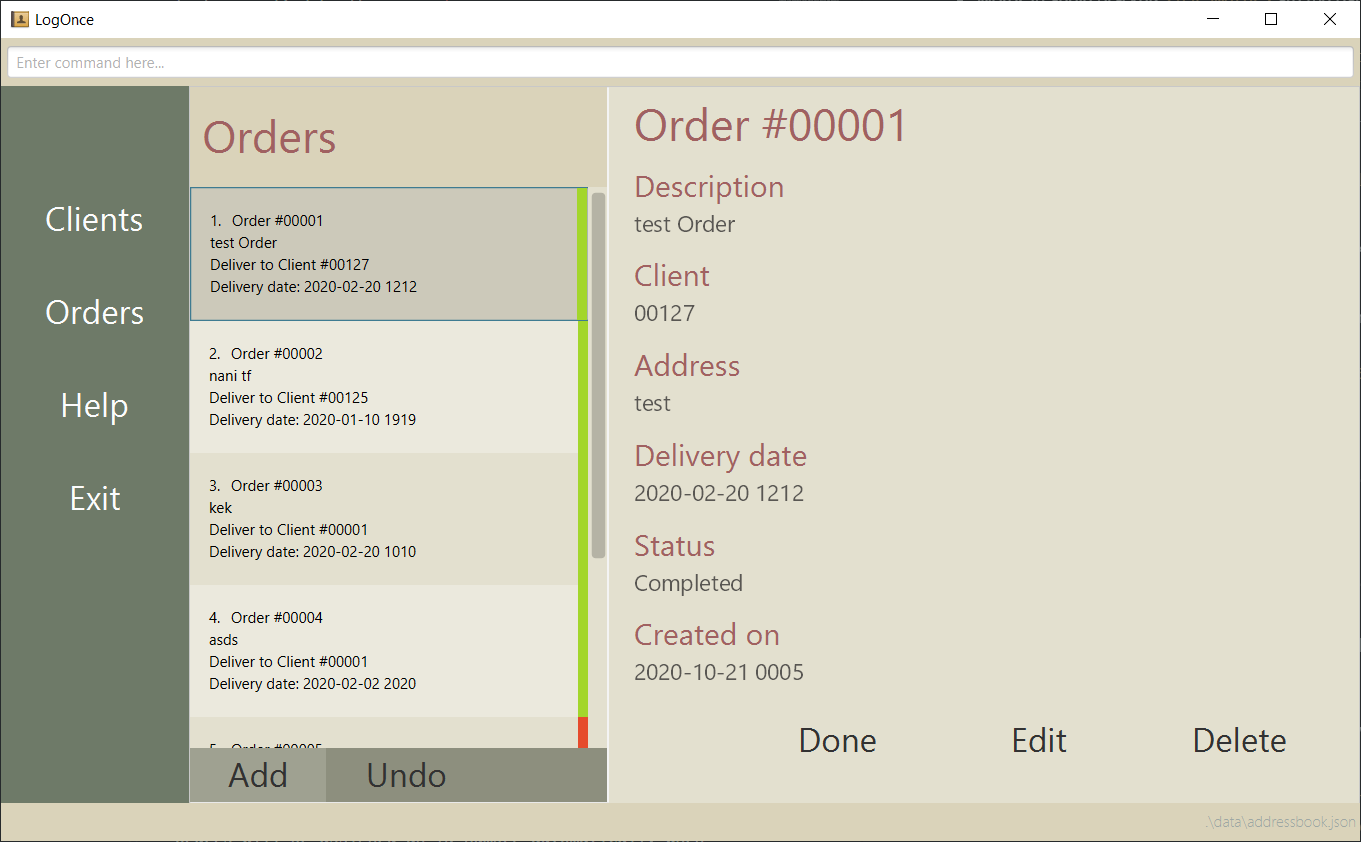Open Help from the sidebar
The image size is (1361, 842).
(x=94, y=405)
